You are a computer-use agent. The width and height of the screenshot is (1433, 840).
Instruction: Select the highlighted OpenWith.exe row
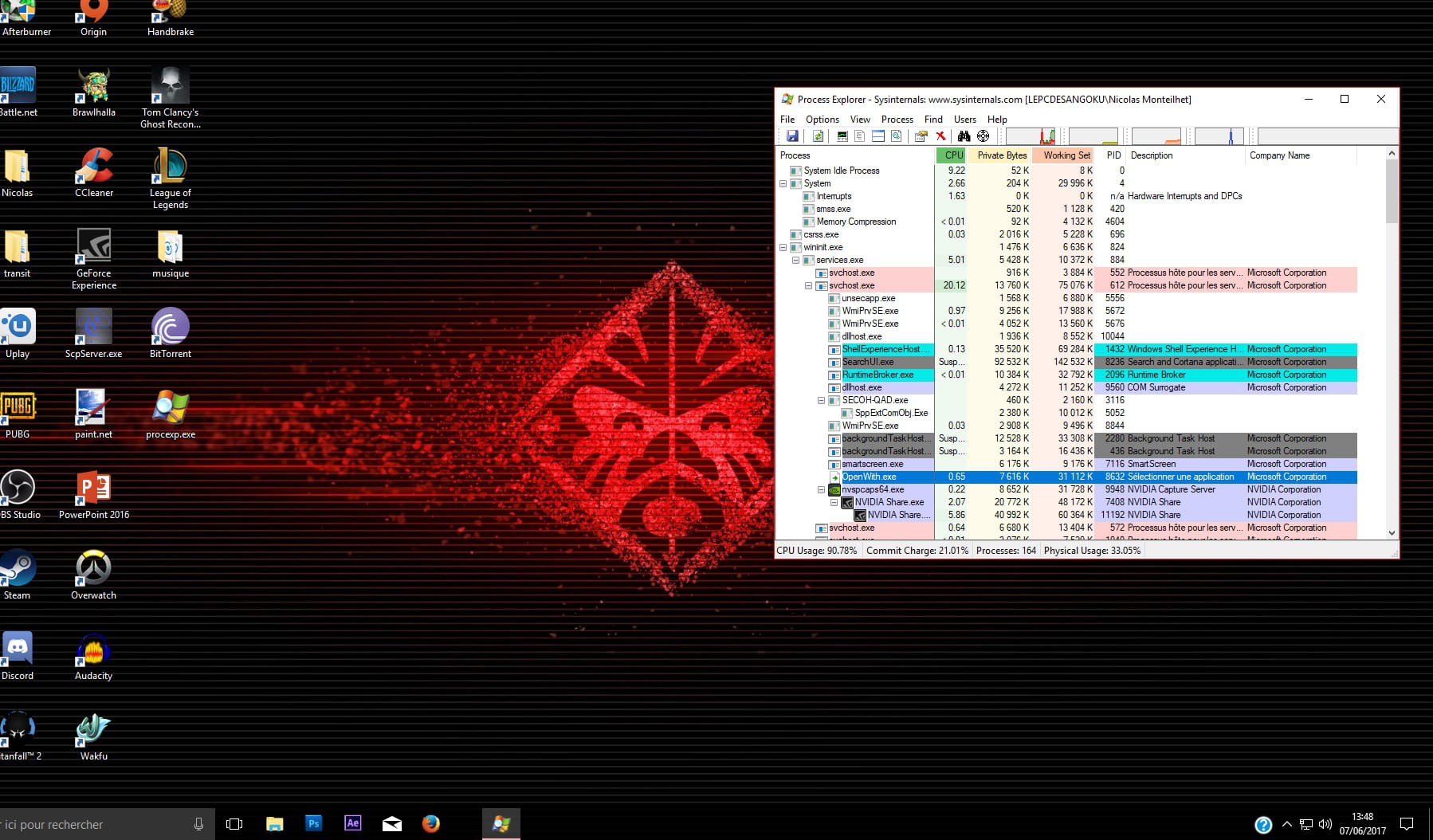(1066, 477)
